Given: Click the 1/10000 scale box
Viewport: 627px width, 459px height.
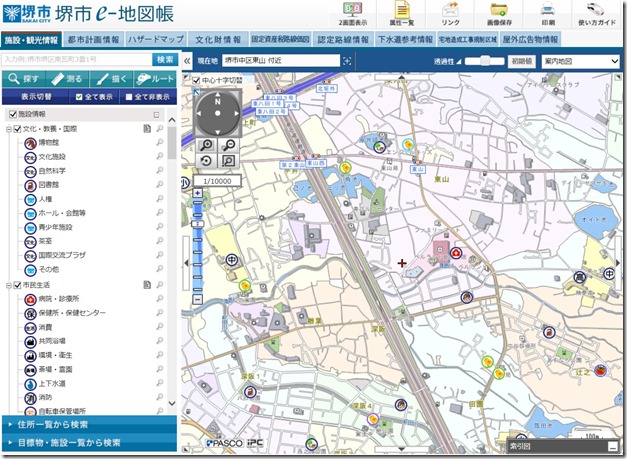Looking at the screenshot, I should (217, 181).
